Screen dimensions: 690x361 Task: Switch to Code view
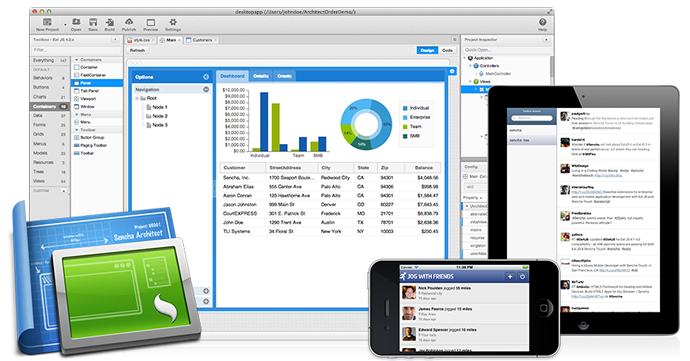[x=448, y=50]
